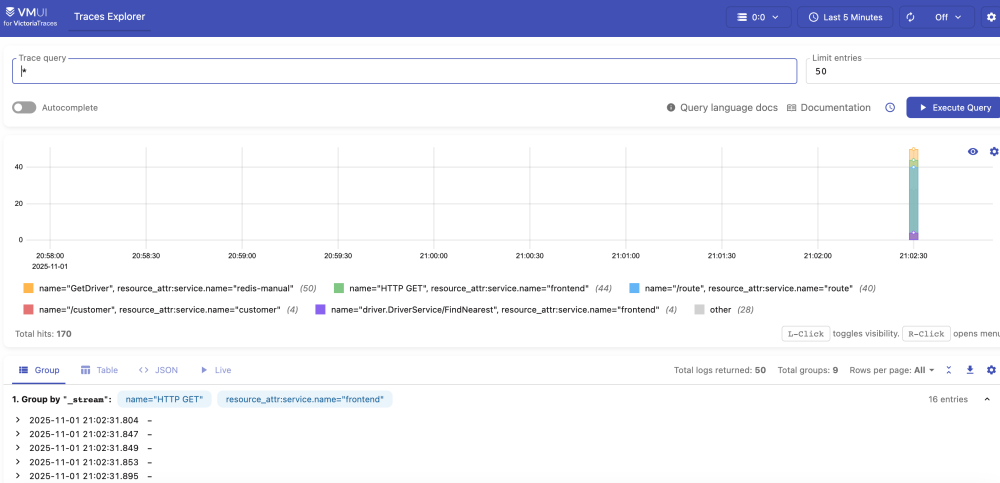Click the download logs icon

click(970, 370)
